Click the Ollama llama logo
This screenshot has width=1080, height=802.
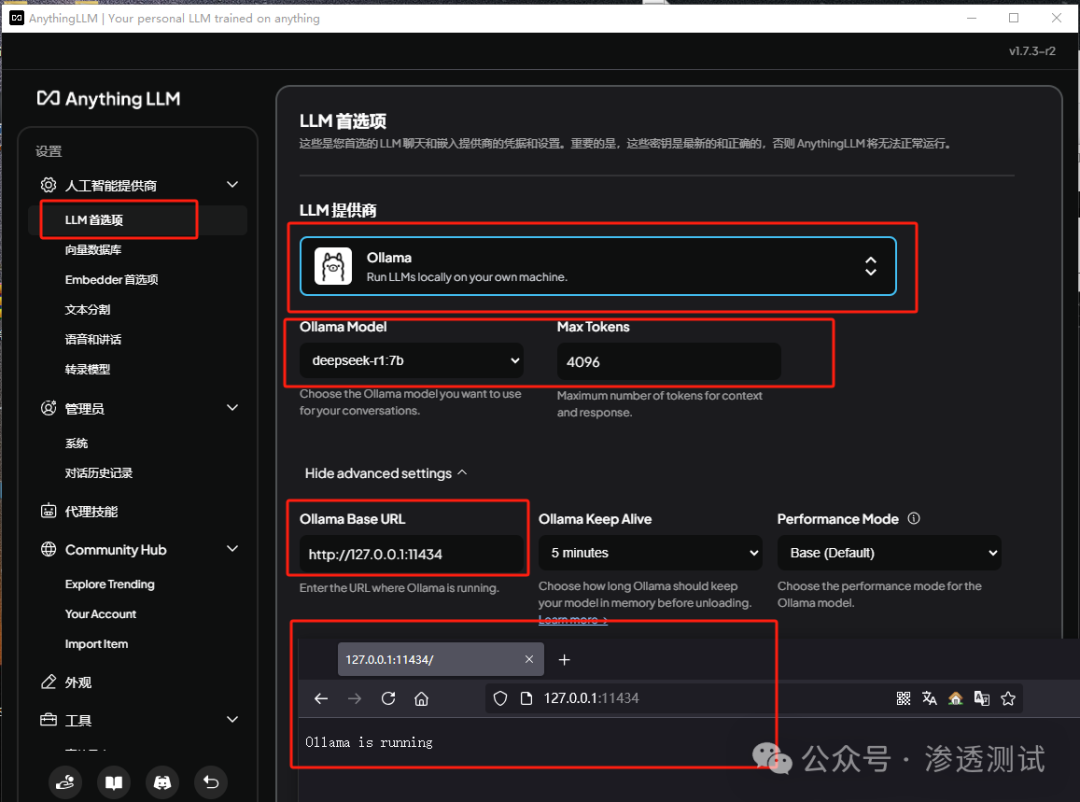pos(333,266)
